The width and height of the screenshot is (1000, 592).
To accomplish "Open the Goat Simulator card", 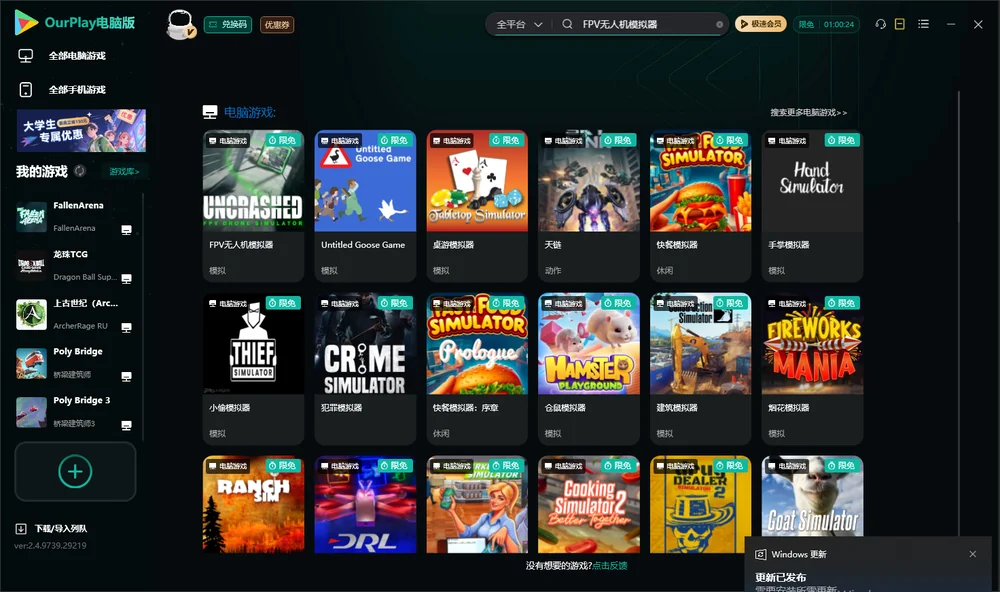I will tap(812, 498).
